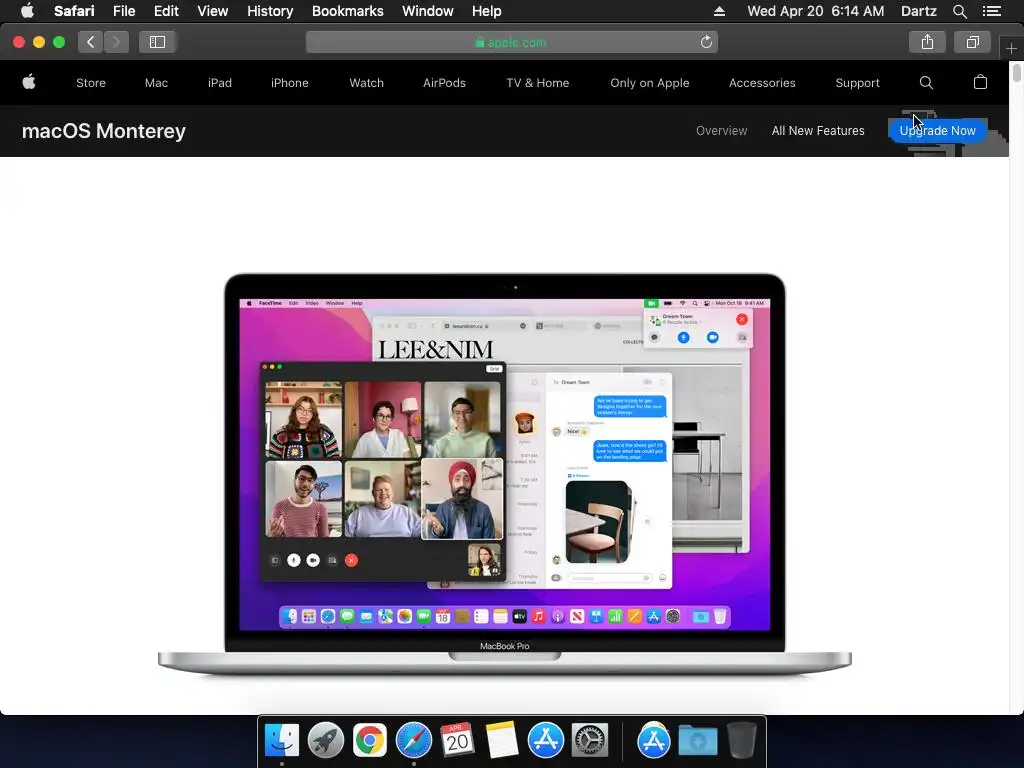Go to the Mac section
1024x768 pixels.
click(x=156, y=83)
